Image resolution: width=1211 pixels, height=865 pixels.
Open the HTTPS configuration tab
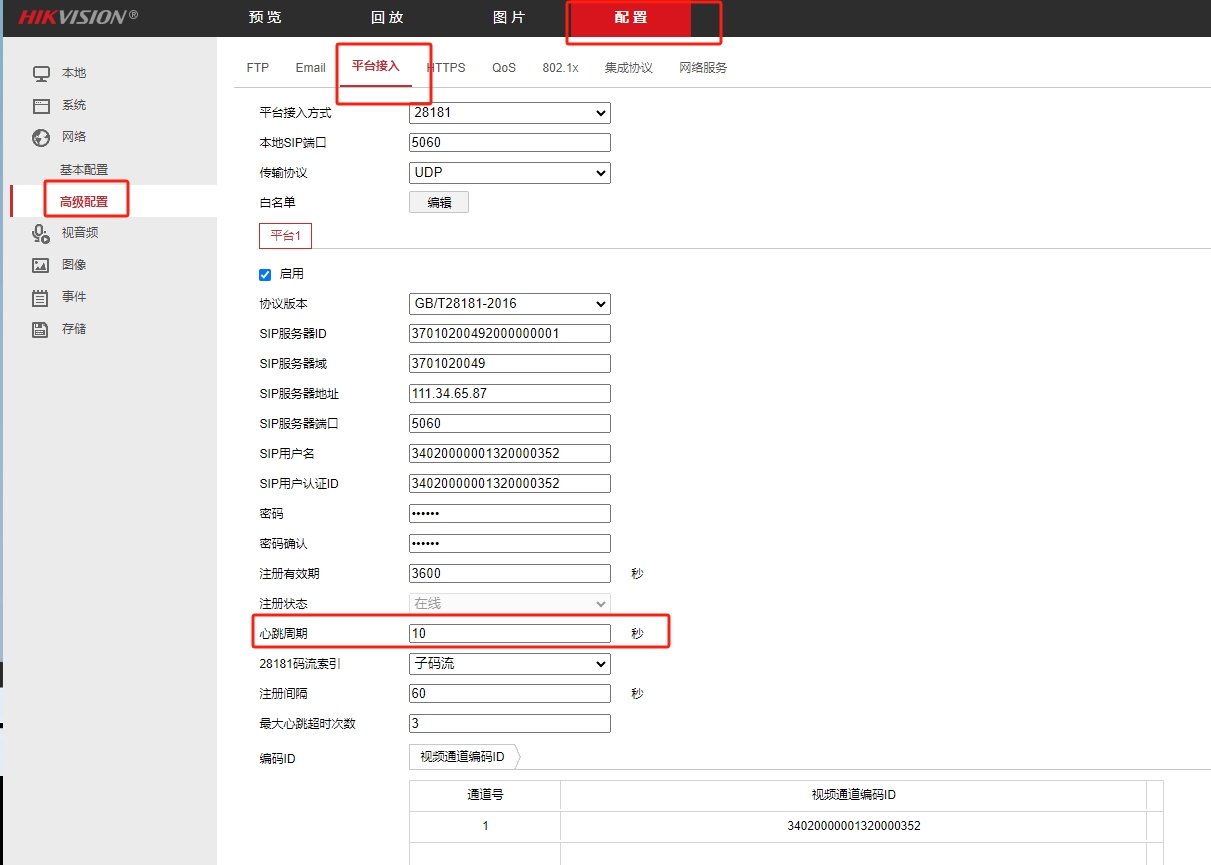(446, 67)
